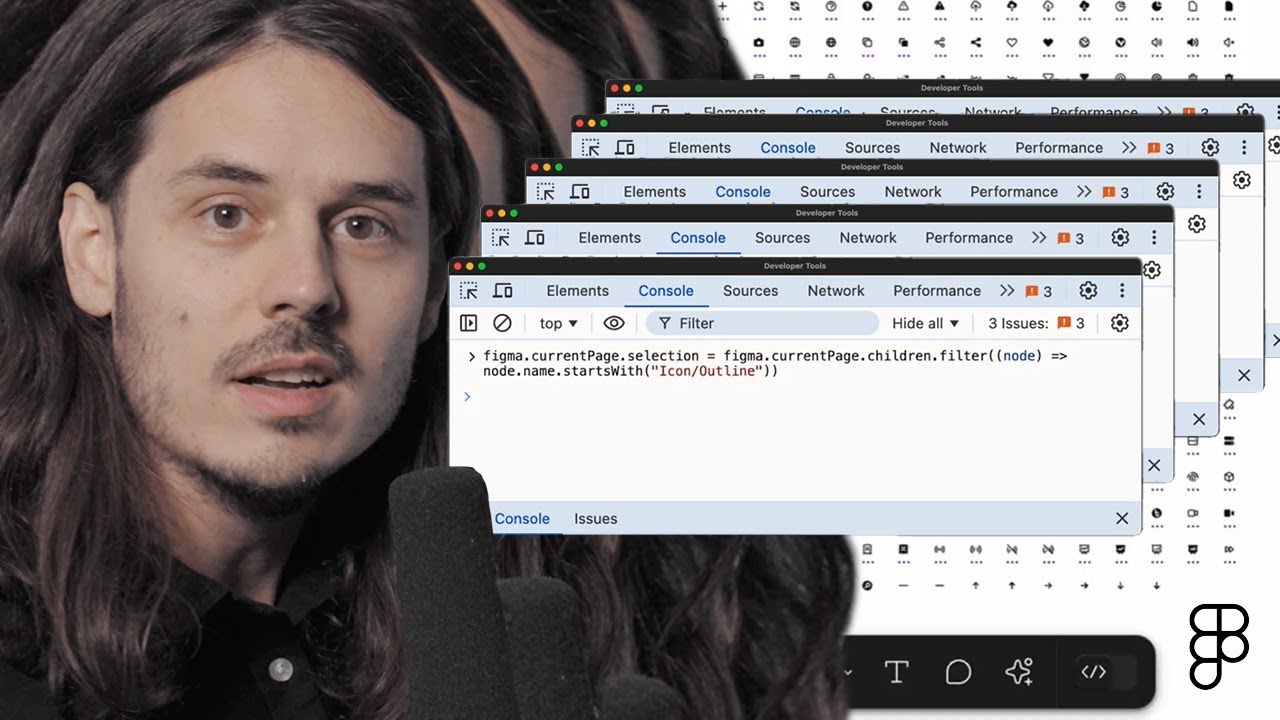Open the Hide all log levels dropdown
This screenshot has height=720, width=1280.
[925, 323]
